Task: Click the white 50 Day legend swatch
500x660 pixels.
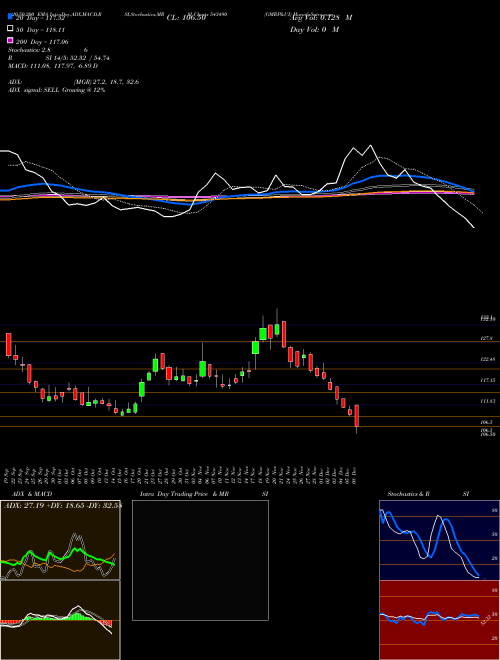Action: click(x=11, y=29)
